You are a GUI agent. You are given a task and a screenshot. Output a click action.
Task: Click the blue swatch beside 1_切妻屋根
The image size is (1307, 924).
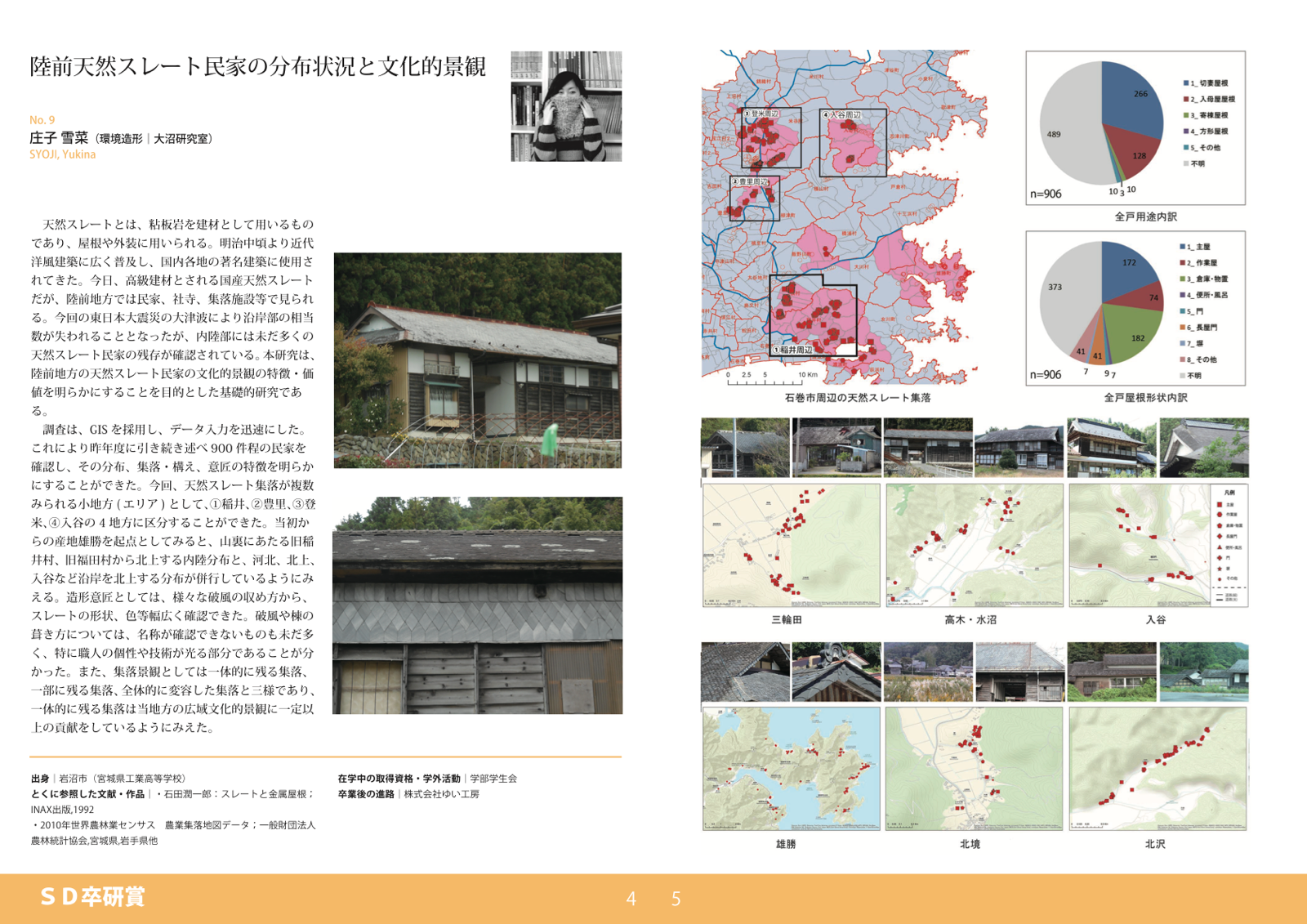point(1186,83)
